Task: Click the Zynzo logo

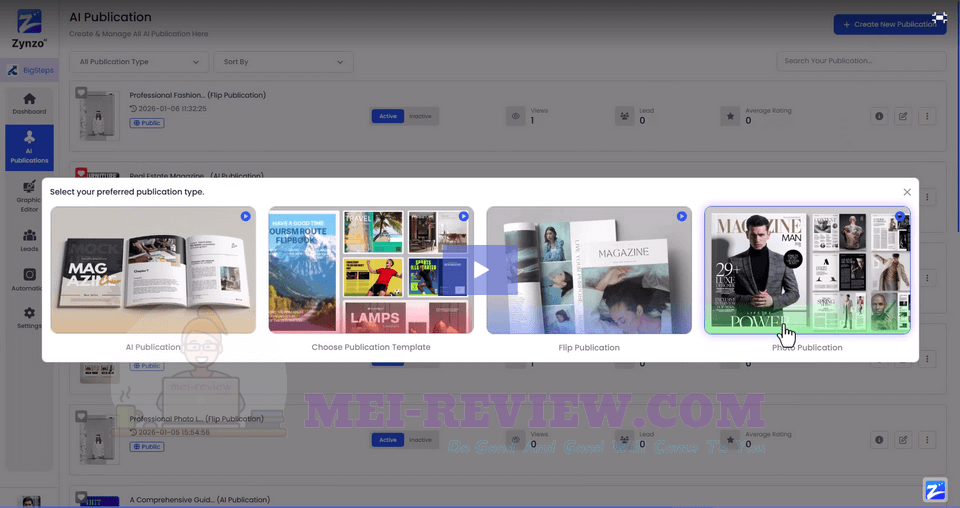Action: click(x=29, y=29)
